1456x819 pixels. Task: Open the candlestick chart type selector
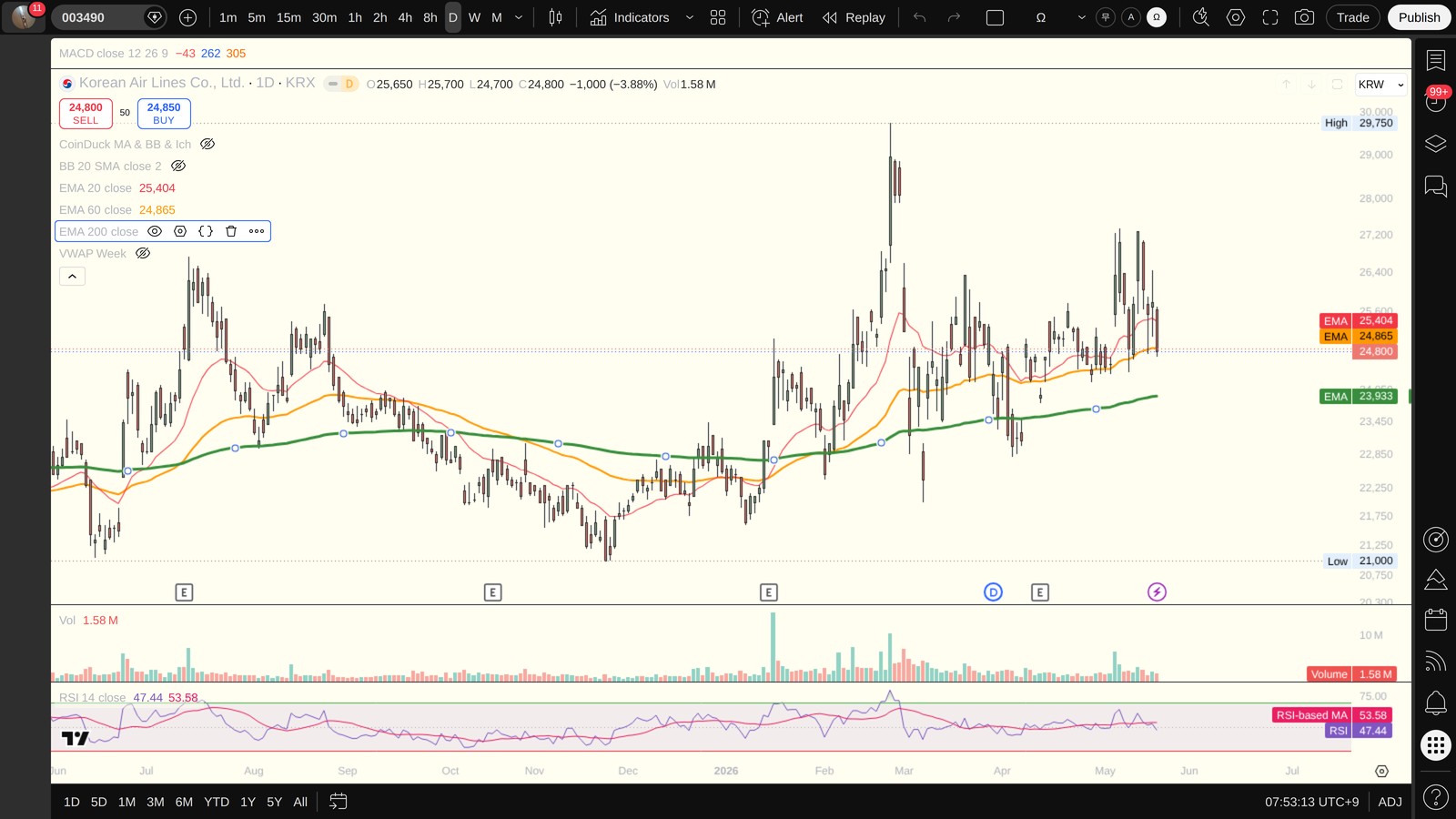coord(555,17)
